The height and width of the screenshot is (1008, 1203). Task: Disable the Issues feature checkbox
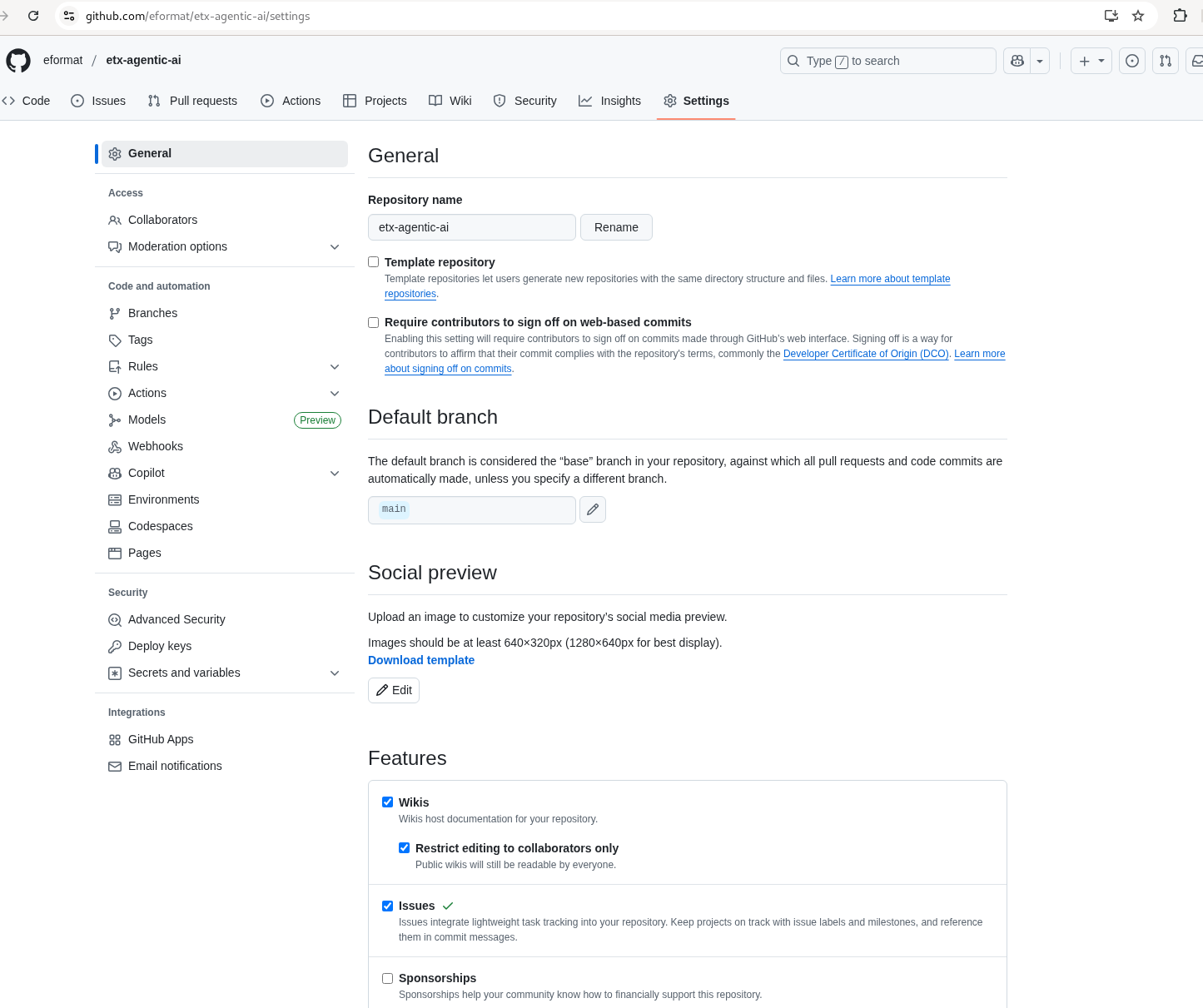pyautogui.click(x=388, y=906)
